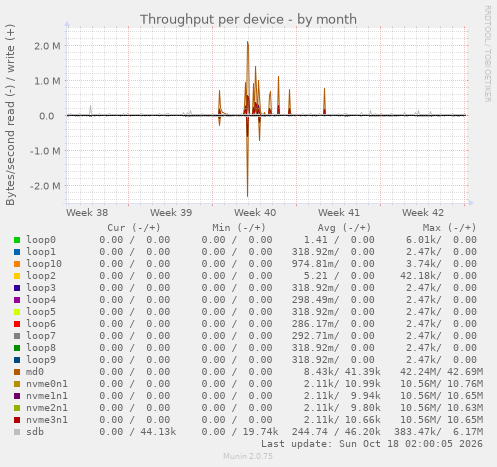Select the 'Week 42' axis label
The height and width of the screenshot is (467, 497).
pyautogui.click(x=423, y=213)
